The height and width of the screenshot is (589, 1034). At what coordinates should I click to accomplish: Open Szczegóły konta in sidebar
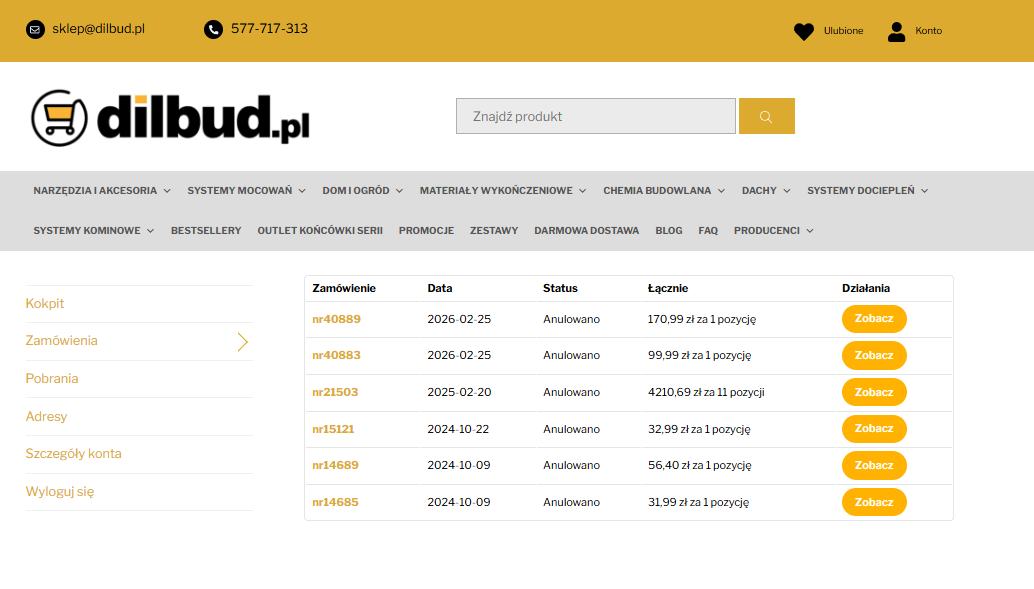[73, 454]
